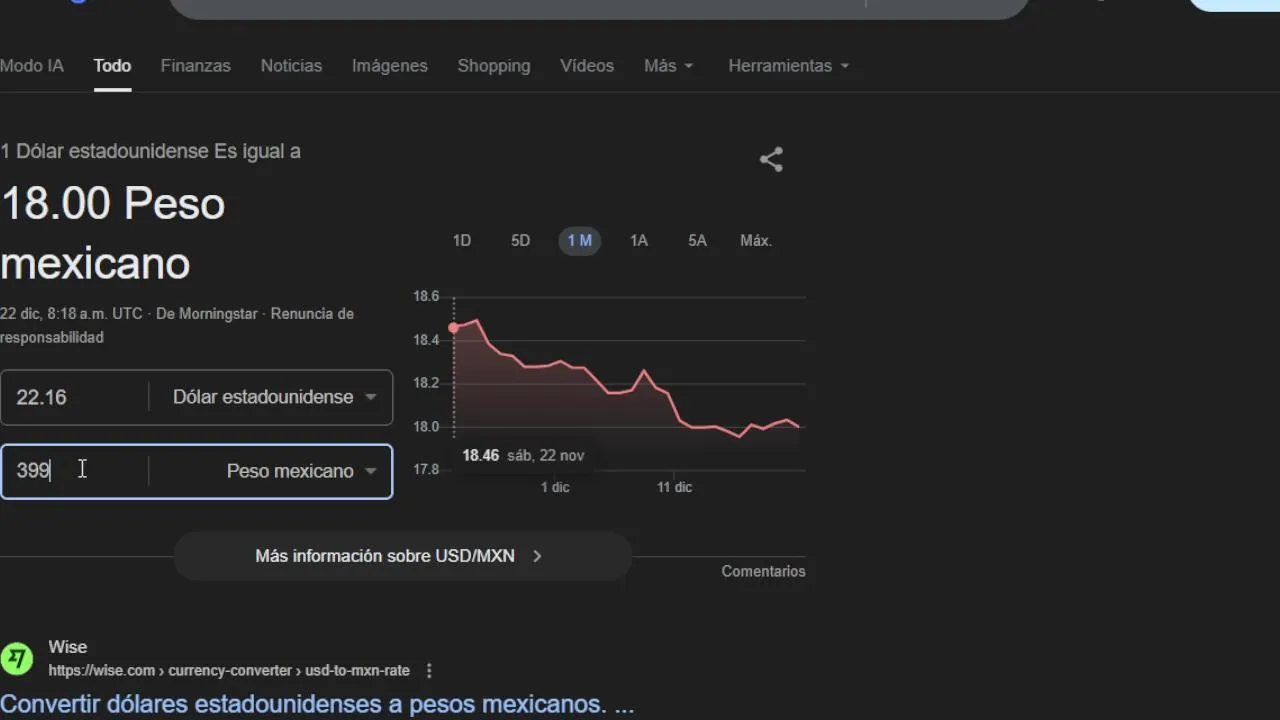Click the chart point at 22 nov

(454, 328)
